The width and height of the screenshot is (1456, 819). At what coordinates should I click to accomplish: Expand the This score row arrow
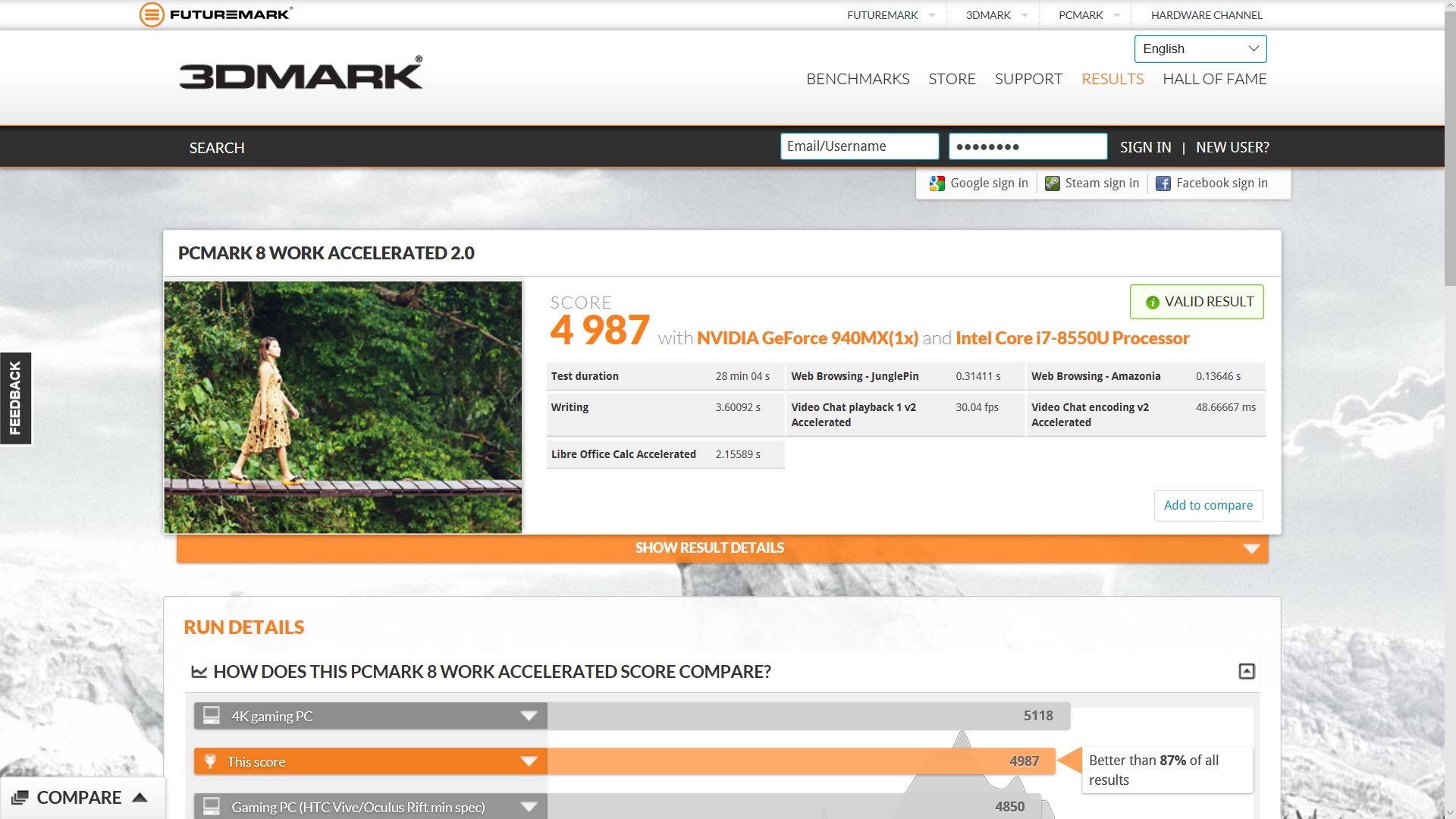(x=529, y=761)
